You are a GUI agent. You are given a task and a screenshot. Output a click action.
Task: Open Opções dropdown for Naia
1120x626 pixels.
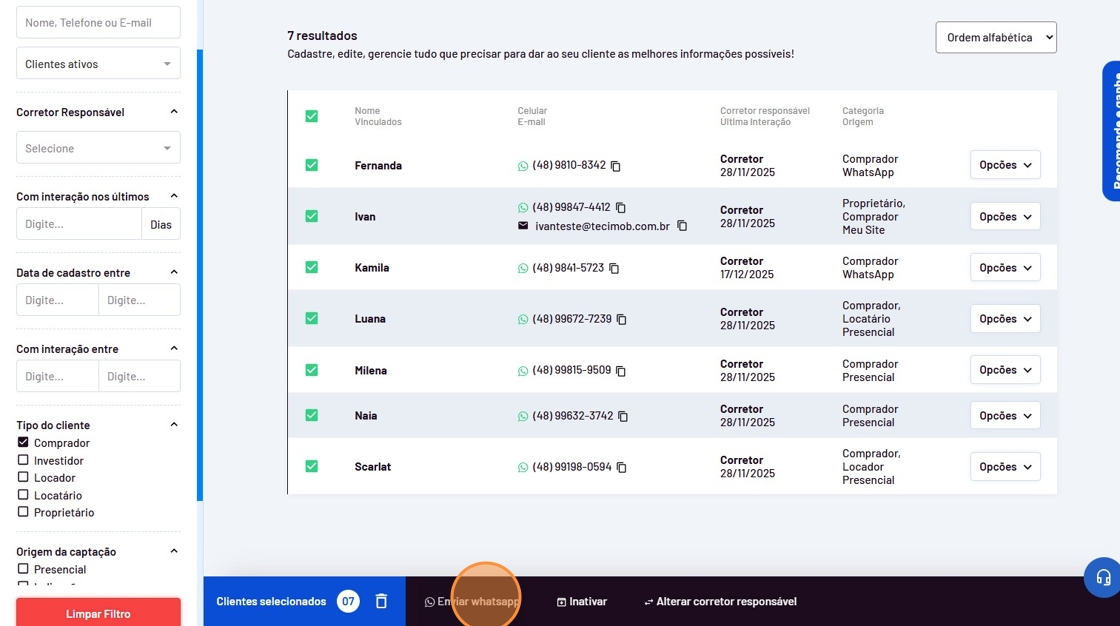click(x=1004, y=416)
